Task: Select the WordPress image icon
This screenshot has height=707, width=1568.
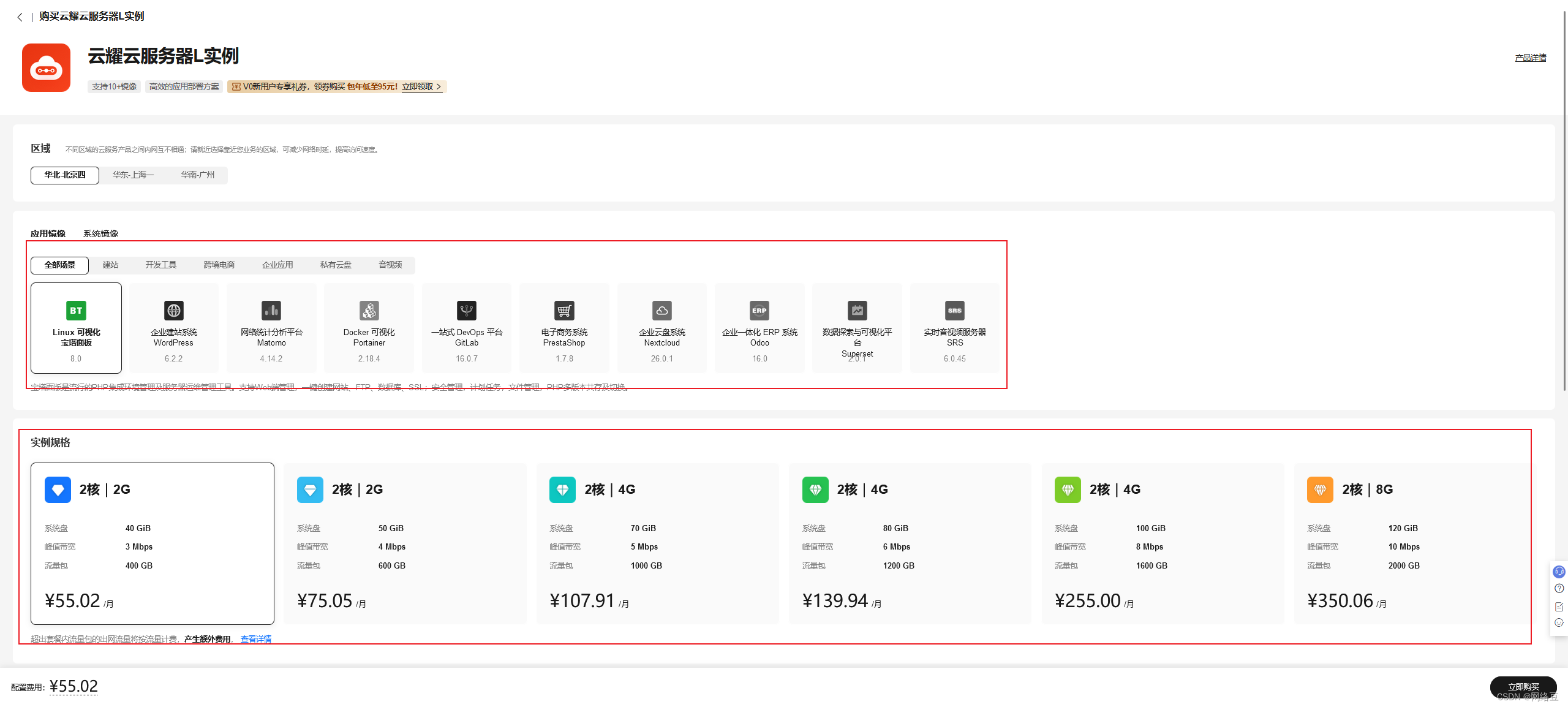Action: coord(174,311)
